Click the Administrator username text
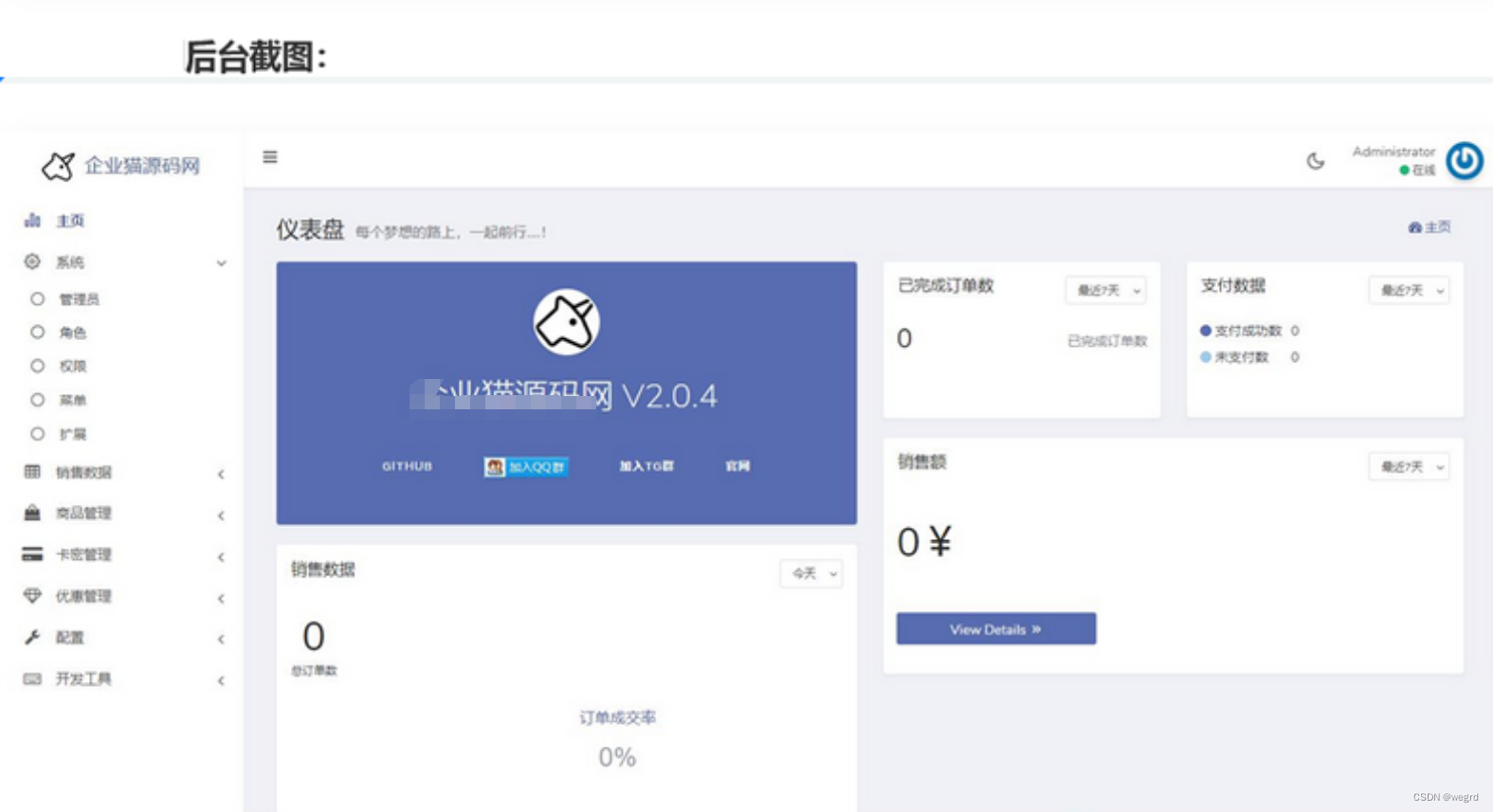1493x812 pixels. click(x=1393, y=152)
